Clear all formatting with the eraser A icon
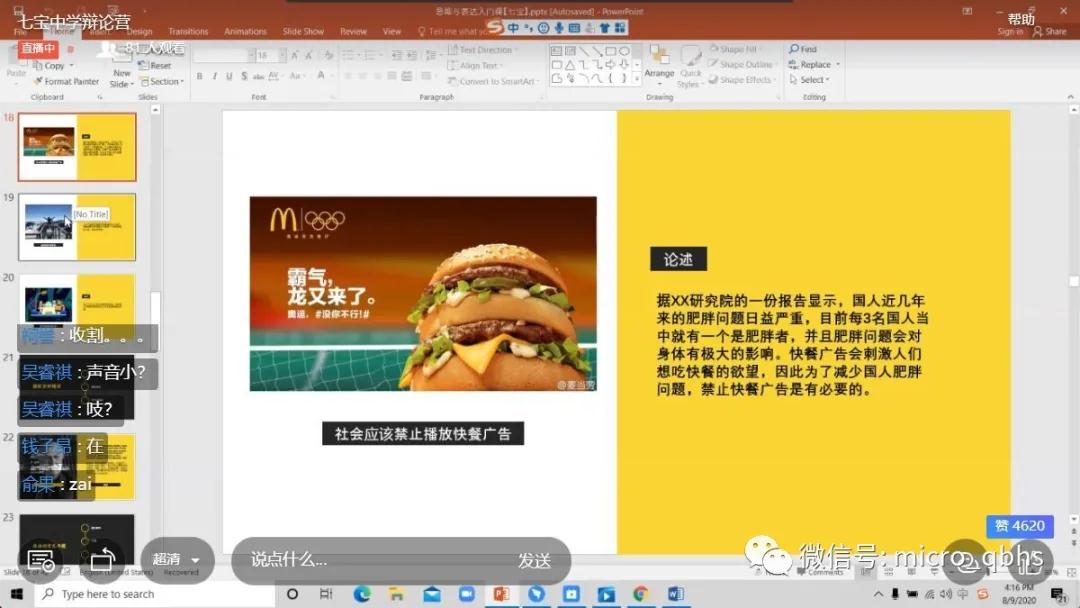 coord(328,55)
